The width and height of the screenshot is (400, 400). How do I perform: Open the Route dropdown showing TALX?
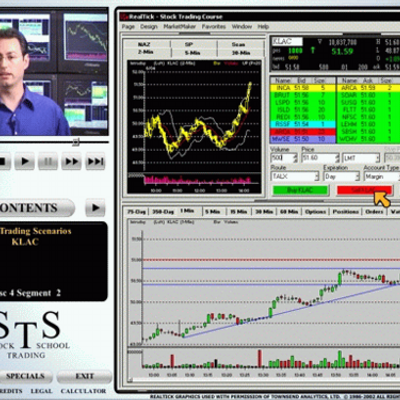point(295,176)
